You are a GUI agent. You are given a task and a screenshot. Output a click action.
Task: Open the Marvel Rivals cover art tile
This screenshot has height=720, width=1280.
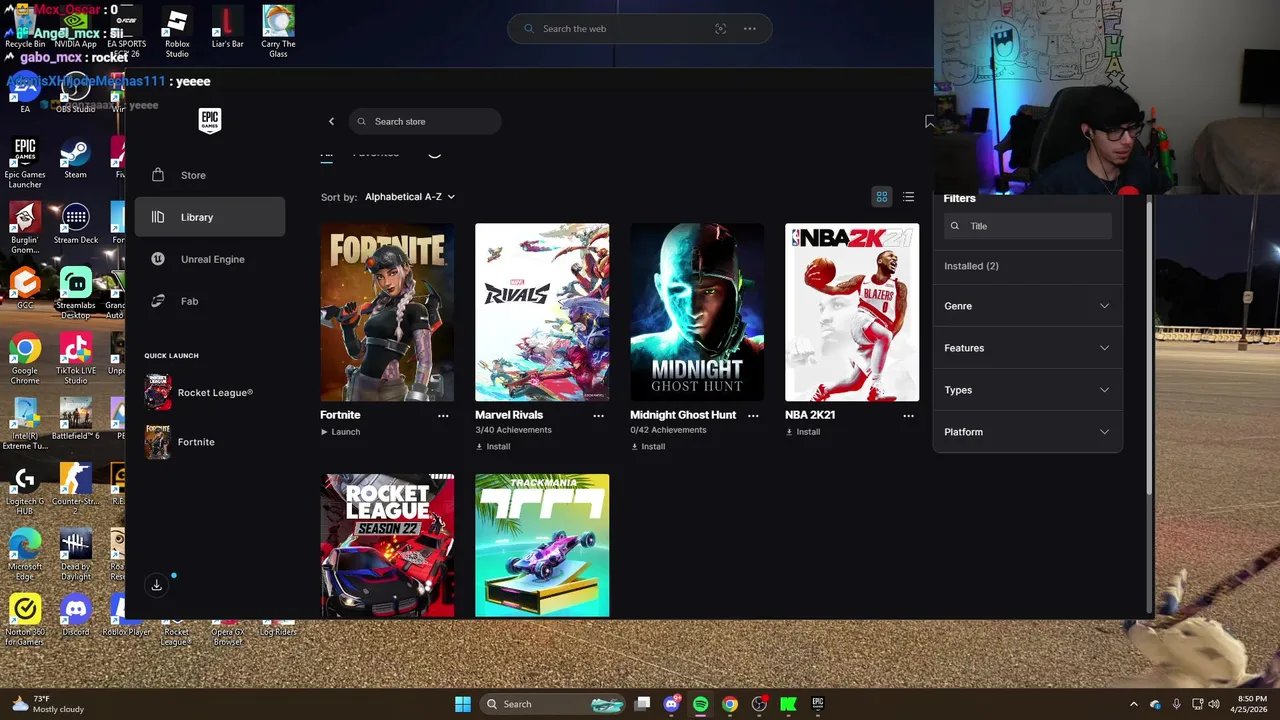tap(542, 312)
